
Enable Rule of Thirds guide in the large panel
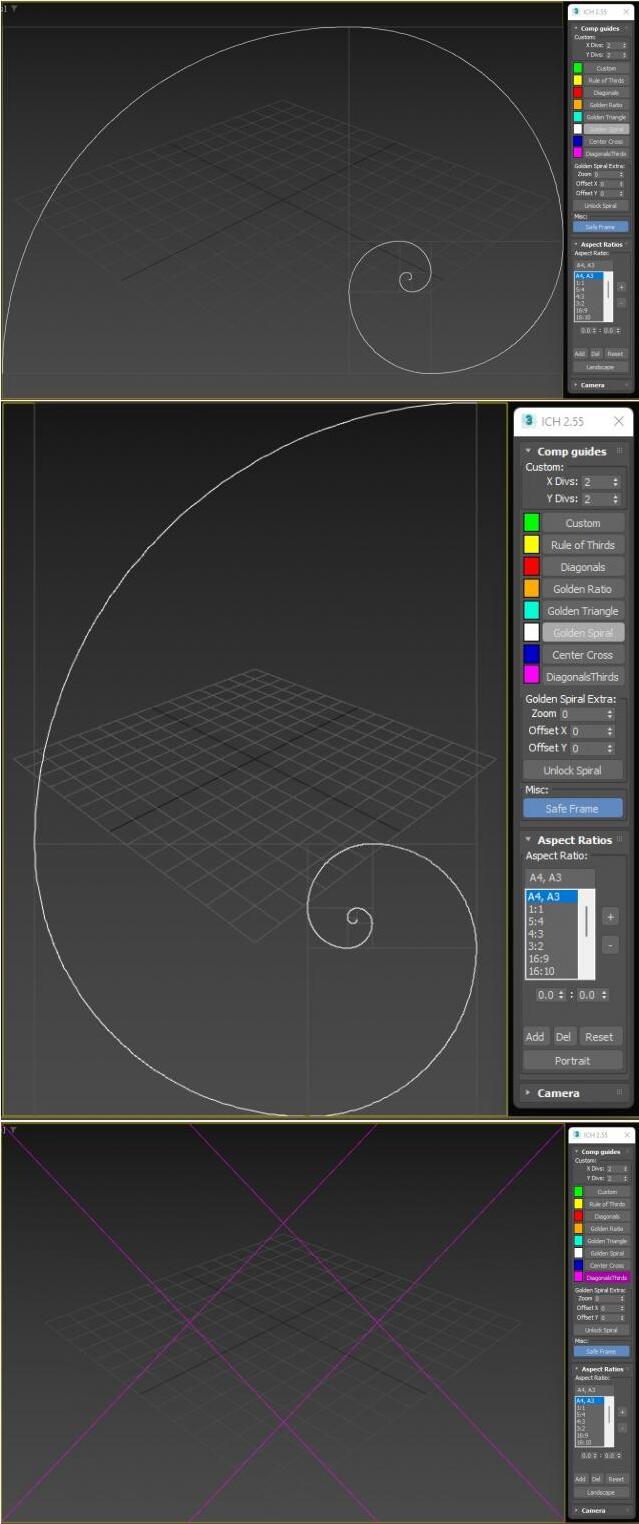click(x=583, y=544)
